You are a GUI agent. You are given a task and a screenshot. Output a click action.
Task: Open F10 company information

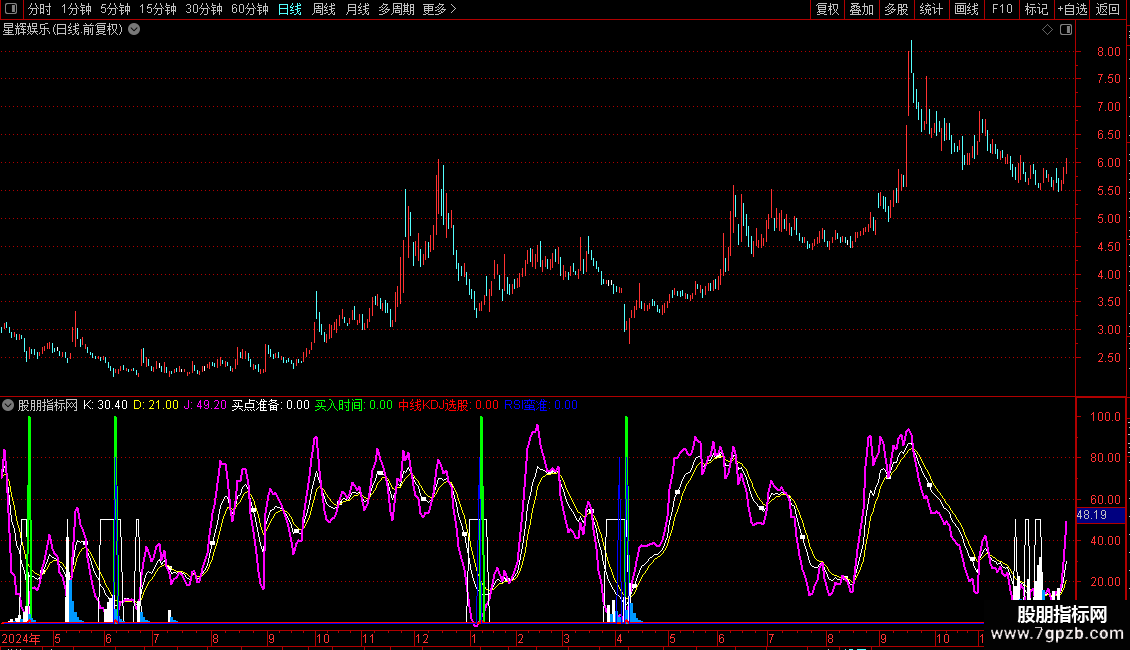tap(1001, 9)
